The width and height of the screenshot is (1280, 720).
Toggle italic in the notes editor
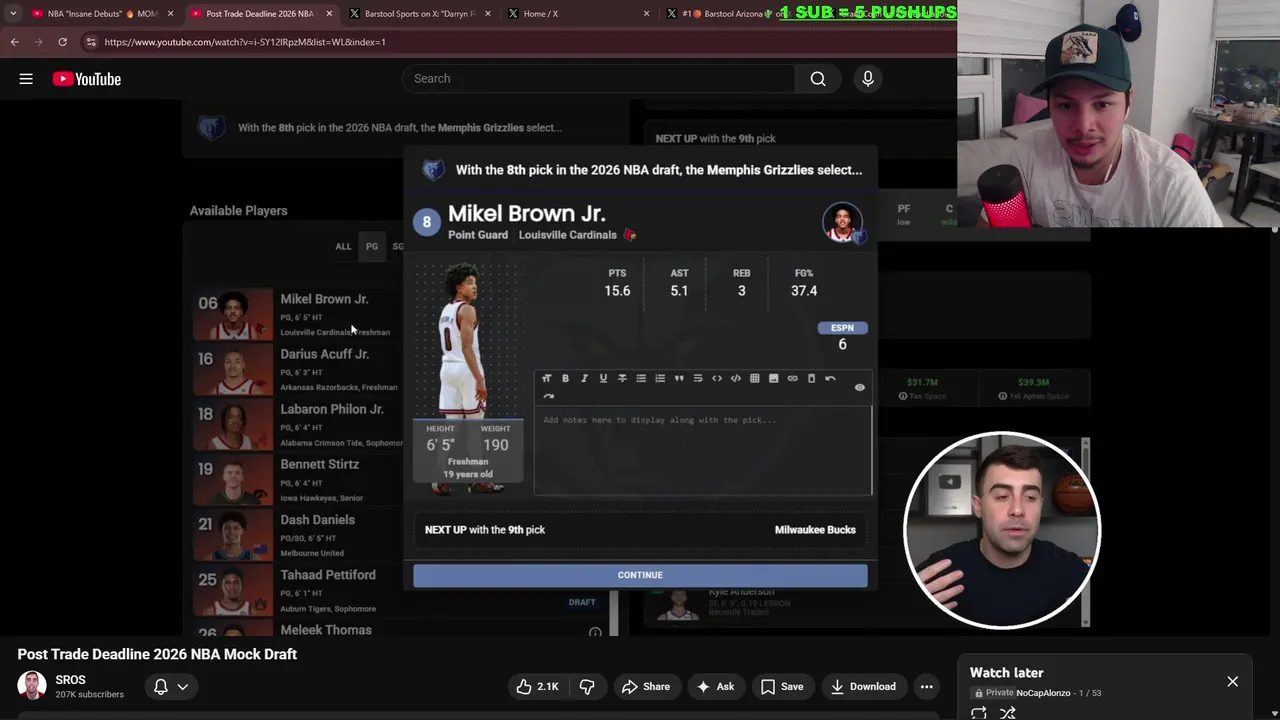point(584,379)
